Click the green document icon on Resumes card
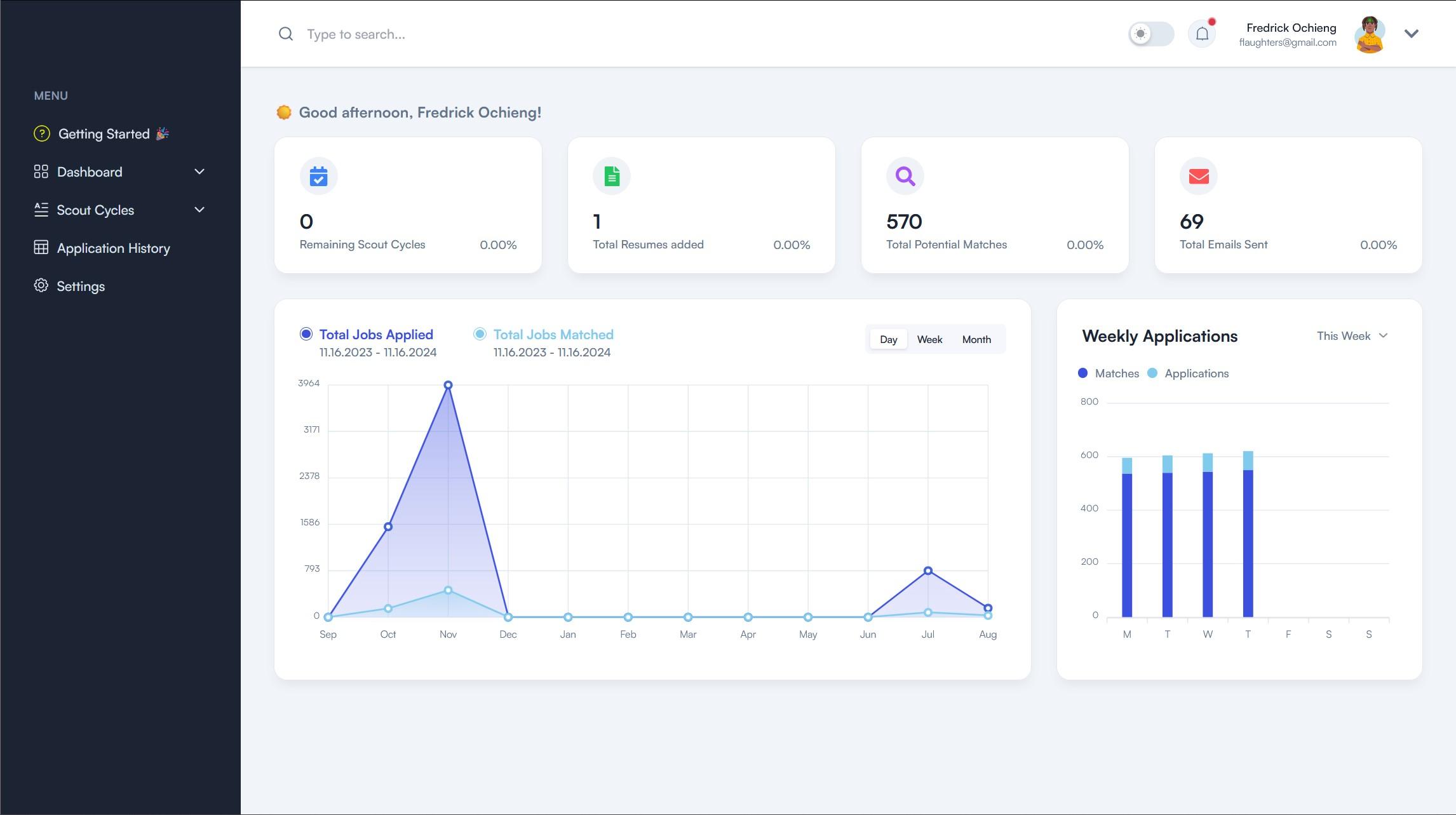The image size is (1456, 815). click(612, 176)
